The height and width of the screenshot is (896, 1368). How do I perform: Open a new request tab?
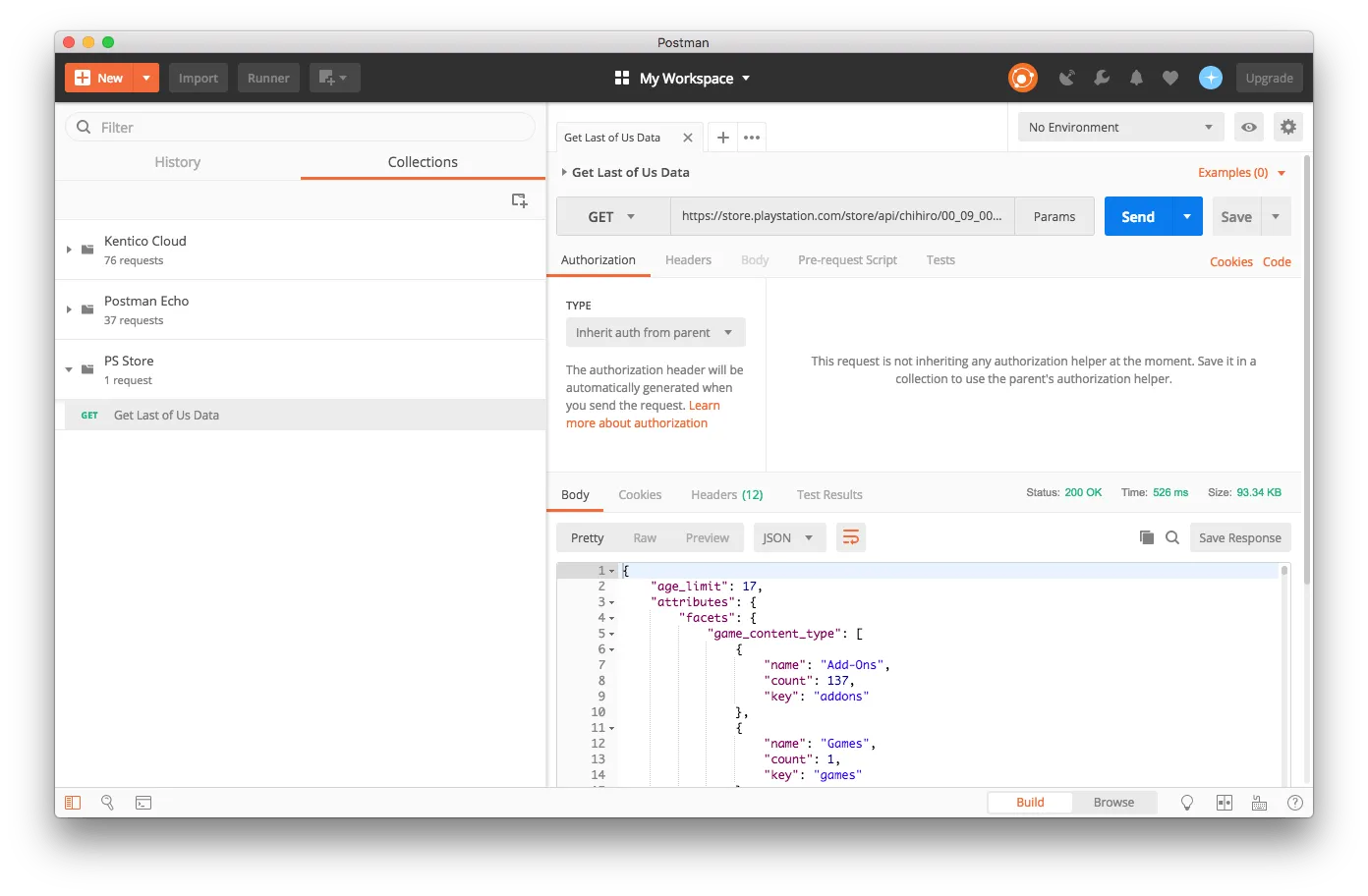click(722, 138)
